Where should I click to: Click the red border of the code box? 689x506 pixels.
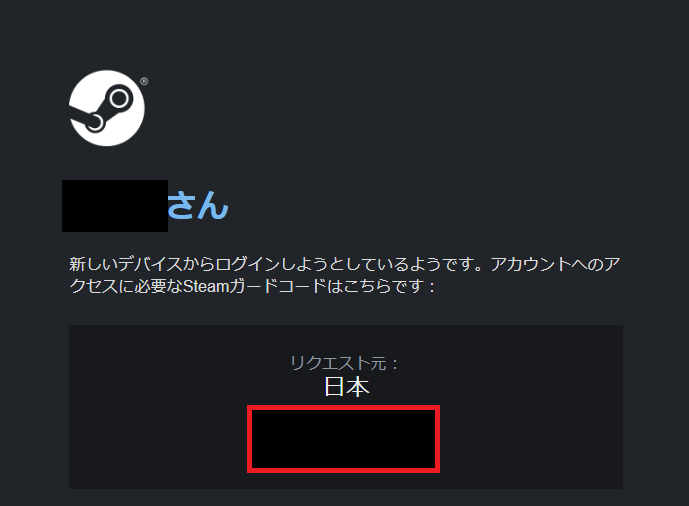[344, 407]
